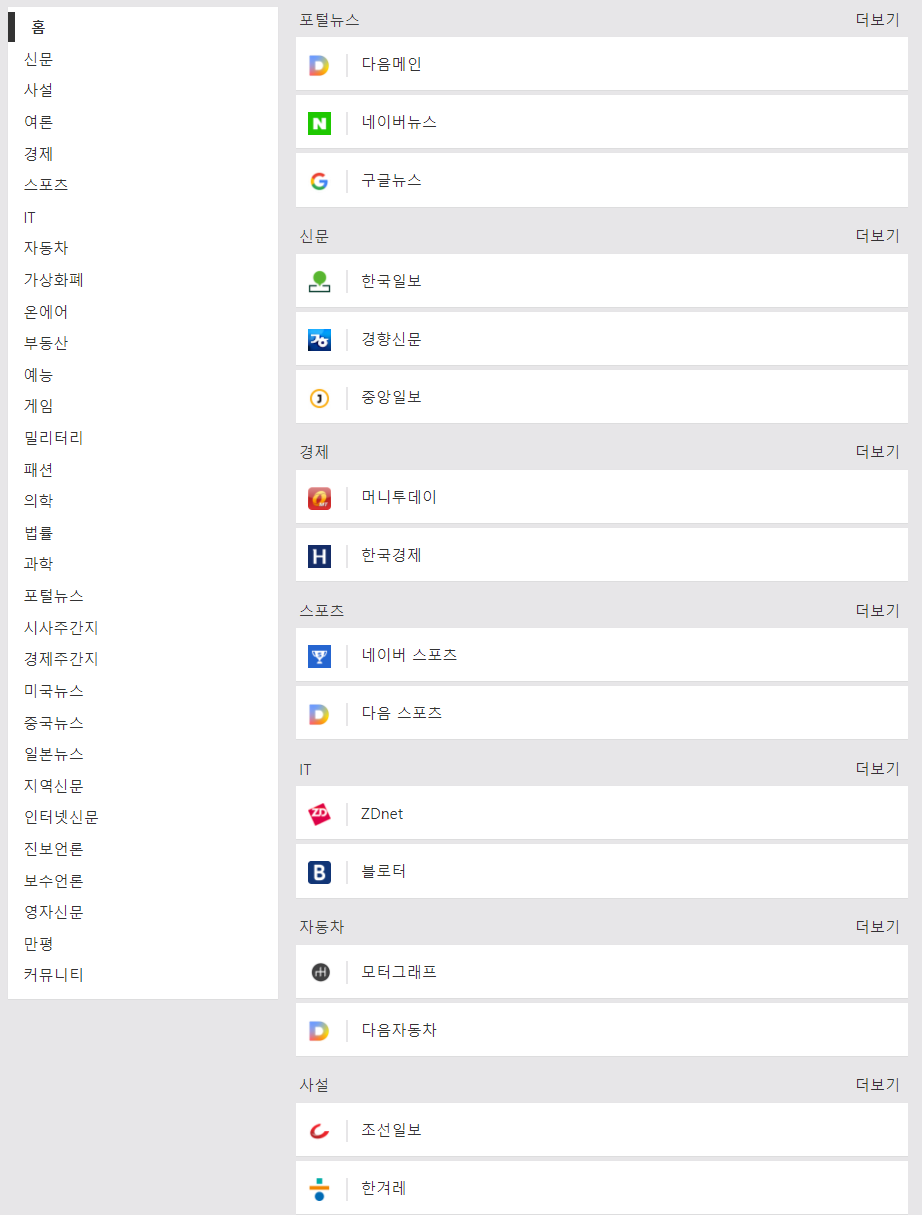Open 더보기 for the 경제 section
This screenshot has height=1215, width=922.
pyautogui.click(x=877, y=452)
